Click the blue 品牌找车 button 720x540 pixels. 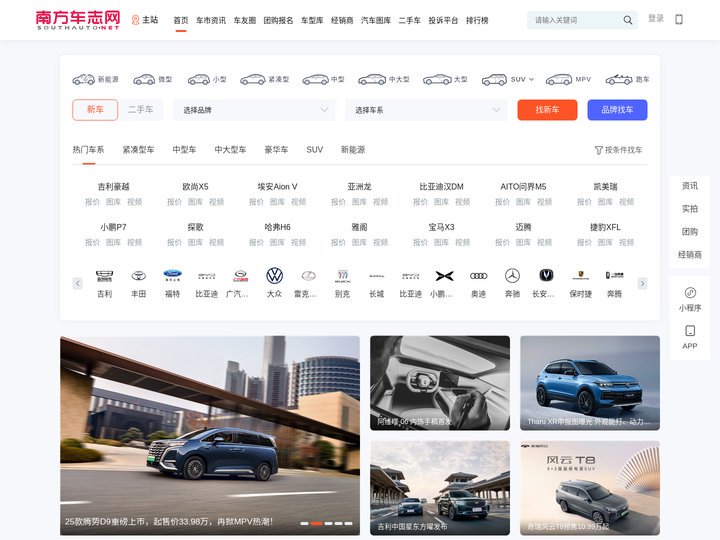click(617, 110)
